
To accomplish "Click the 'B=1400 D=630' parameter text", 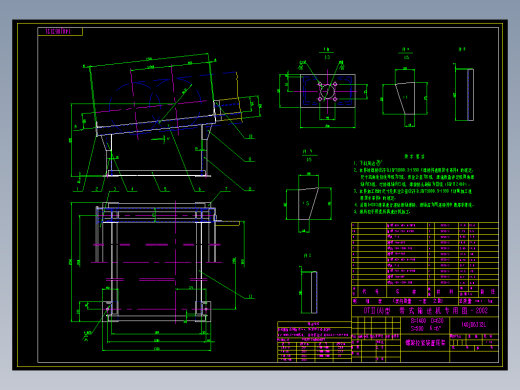I will tap(427, 321).
